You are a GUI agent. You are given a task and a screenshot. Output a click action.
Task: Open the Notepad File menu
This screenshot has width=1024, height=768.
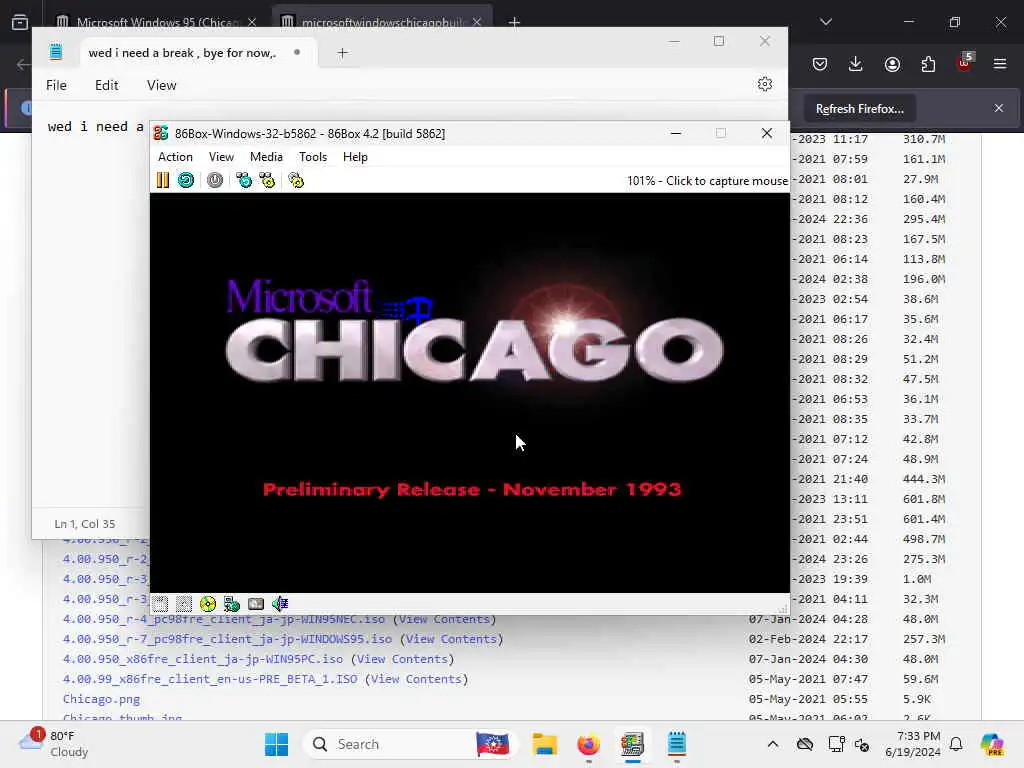[x=56, y=85]
